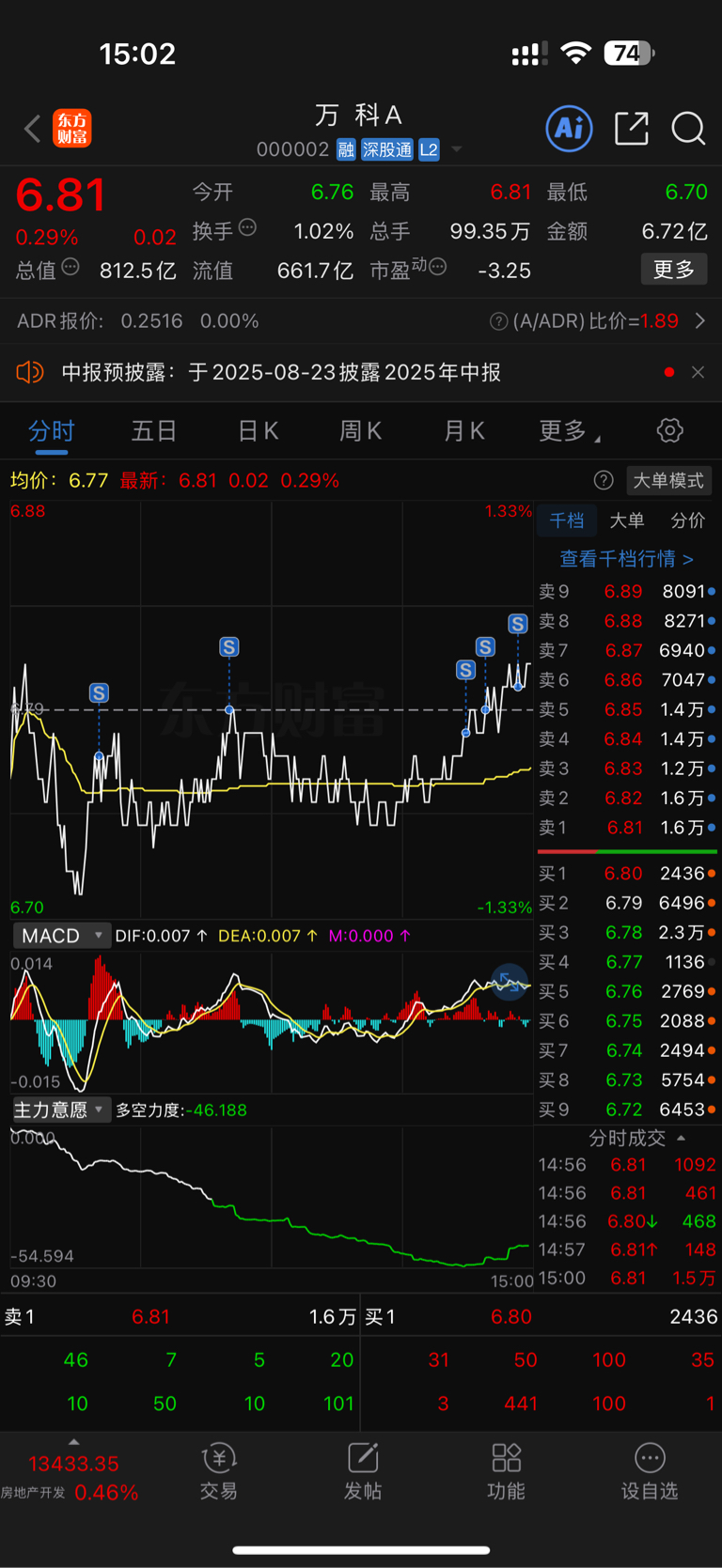Tap the info icon beside 市盈
This screenshot has height=1568, width=722.
437,268
